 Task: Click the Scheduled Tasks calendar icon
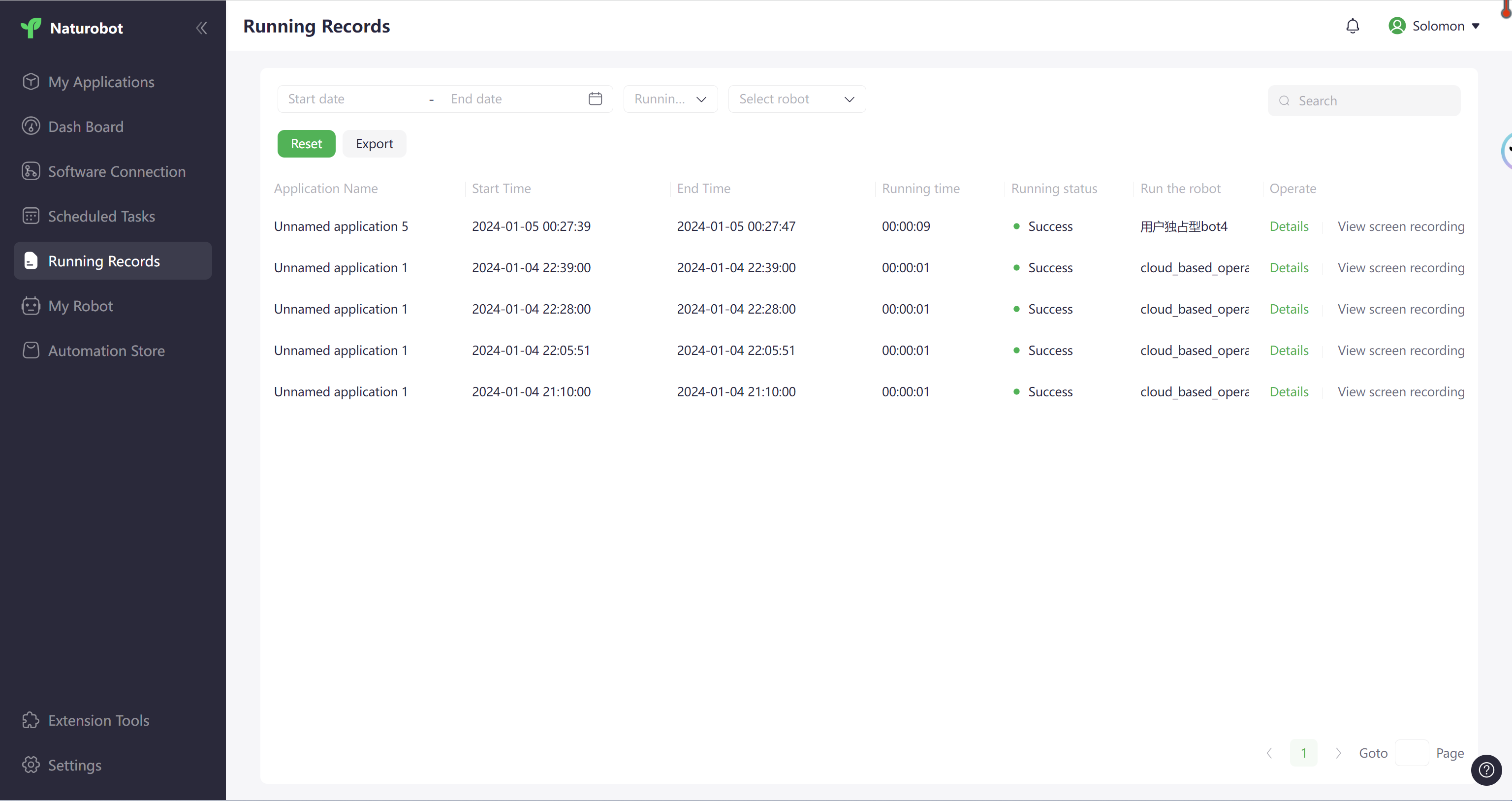(x=31, y=216)
